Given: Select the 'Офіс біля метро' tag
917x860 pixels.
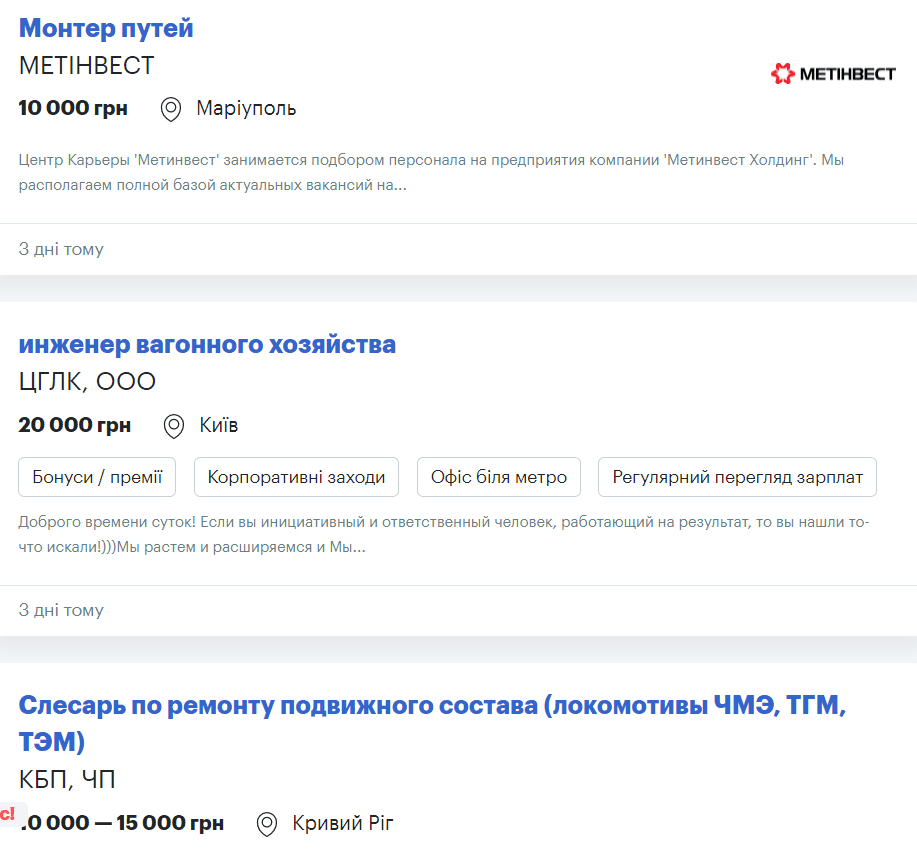Looking at the screenshot, I should click(x=498, y=477).
